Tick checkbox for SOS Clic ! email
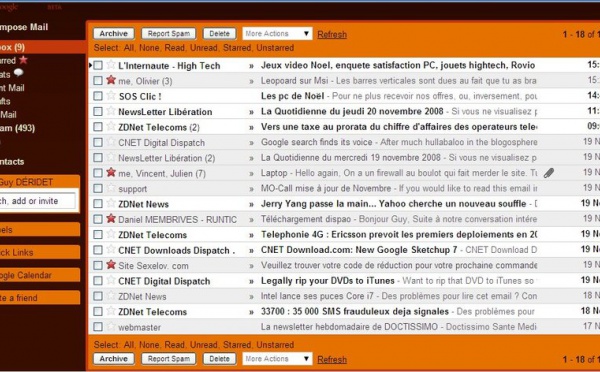 click(x=98, y=96)
